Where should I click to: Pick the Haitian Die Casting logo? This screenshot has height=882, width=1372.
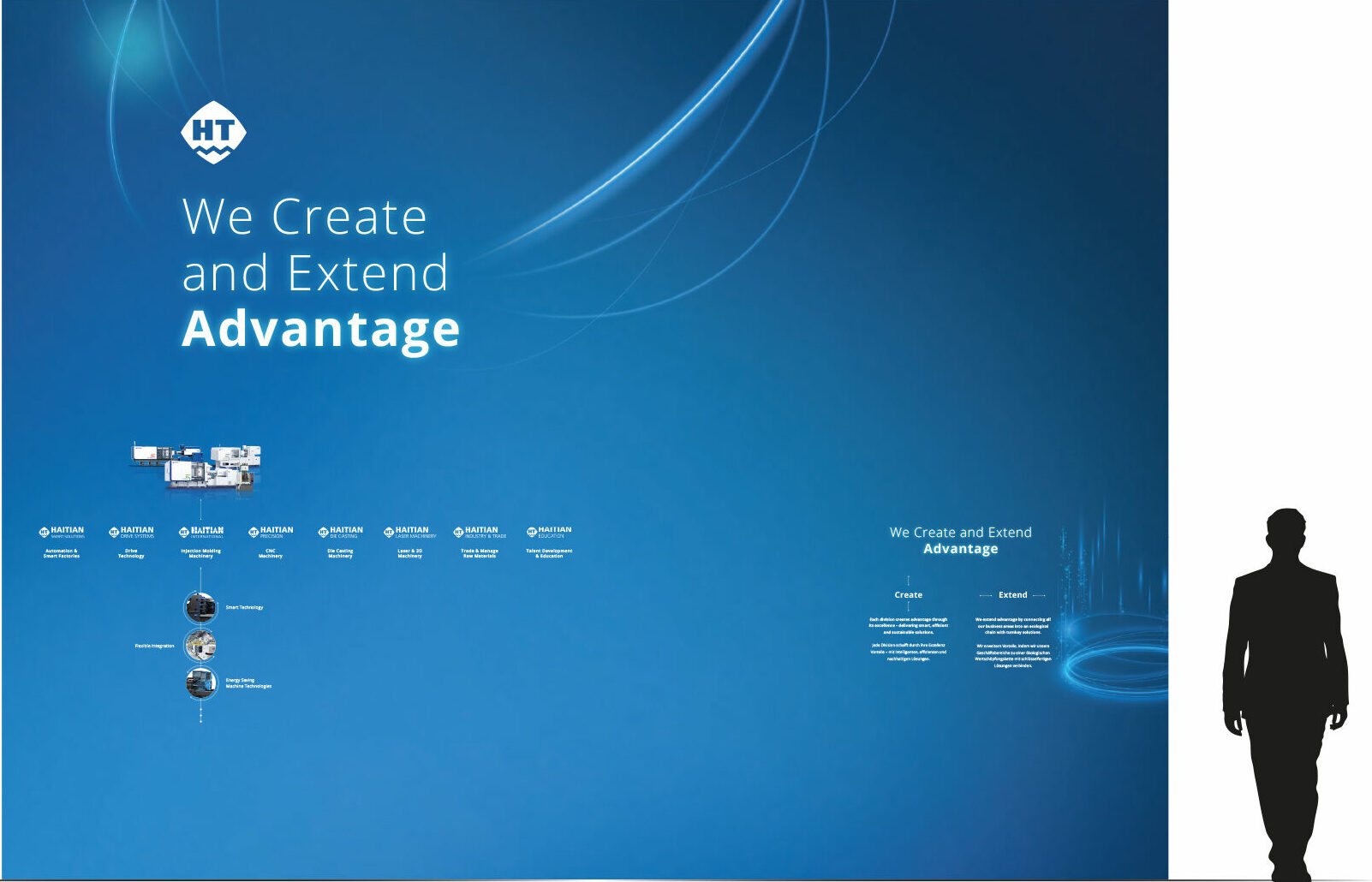pos(340,532)
